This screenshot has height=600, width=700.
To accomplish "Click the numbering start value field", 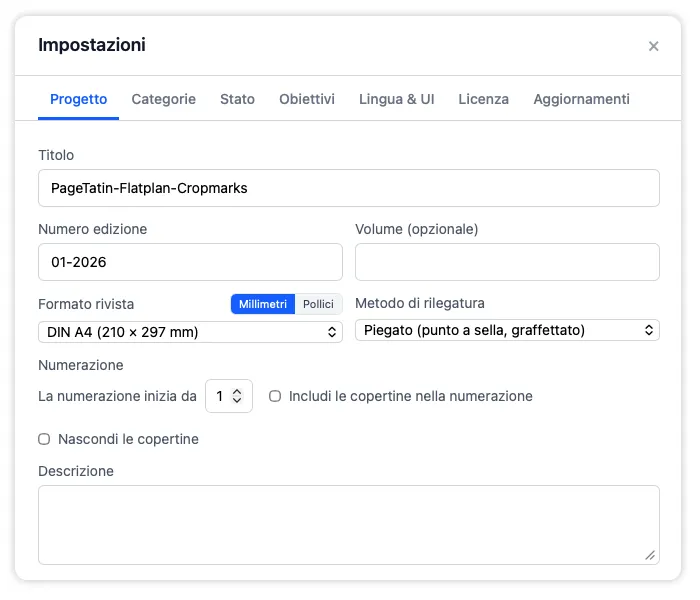I will tap(229, 396).
